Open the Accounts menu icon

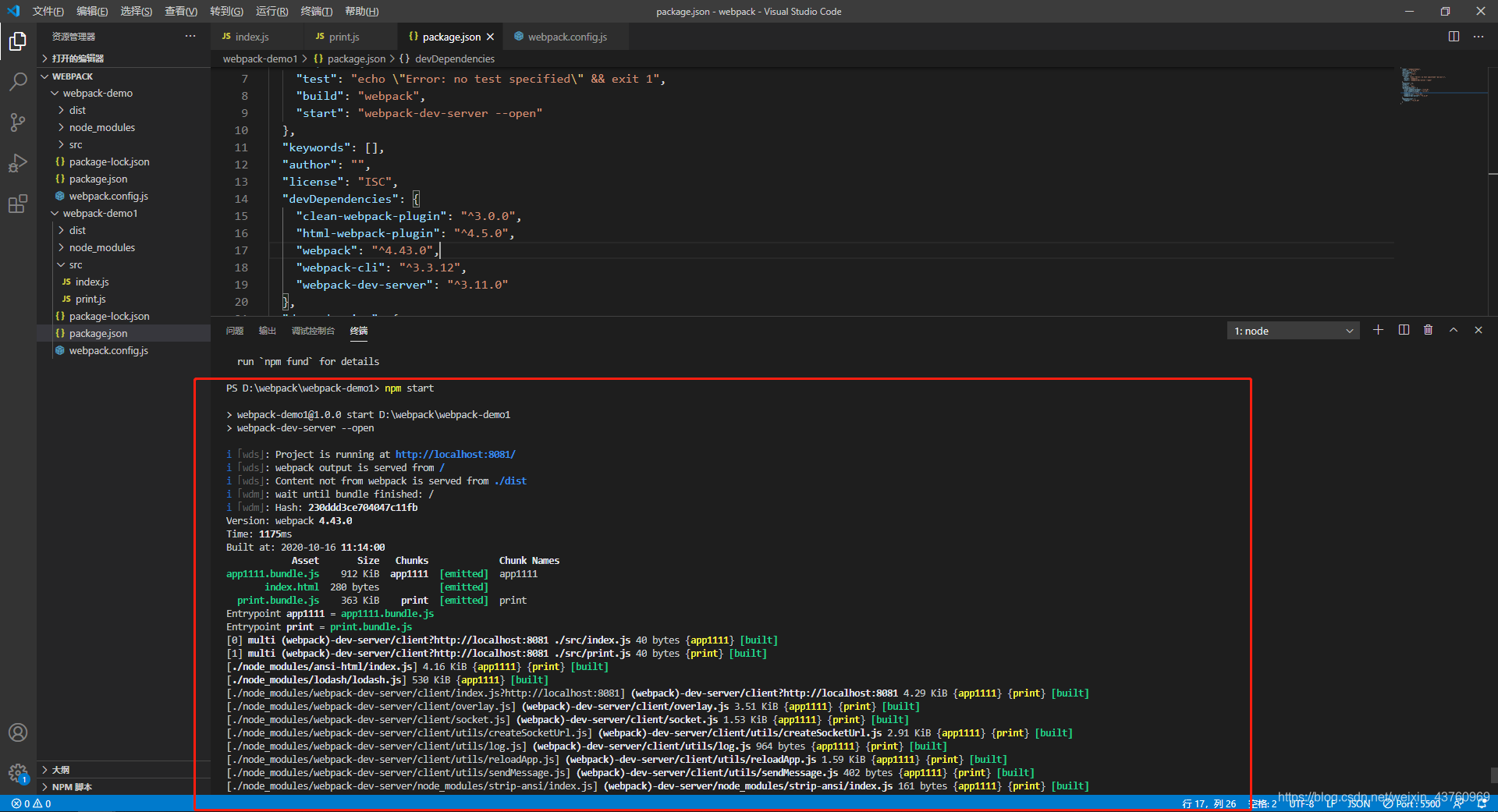pos(17,732)
